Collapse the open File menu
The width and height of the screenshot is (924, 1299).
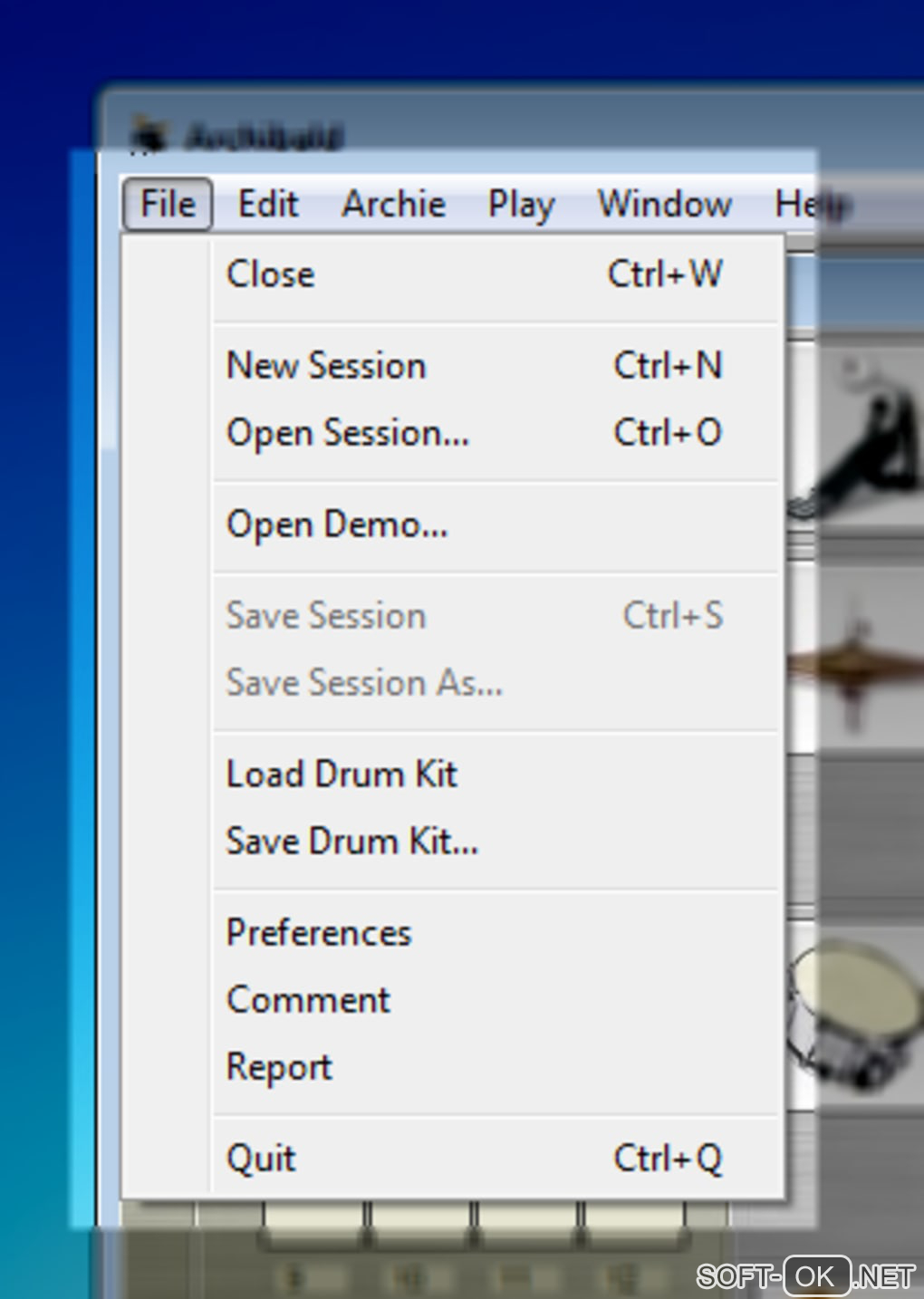(168, 204)
